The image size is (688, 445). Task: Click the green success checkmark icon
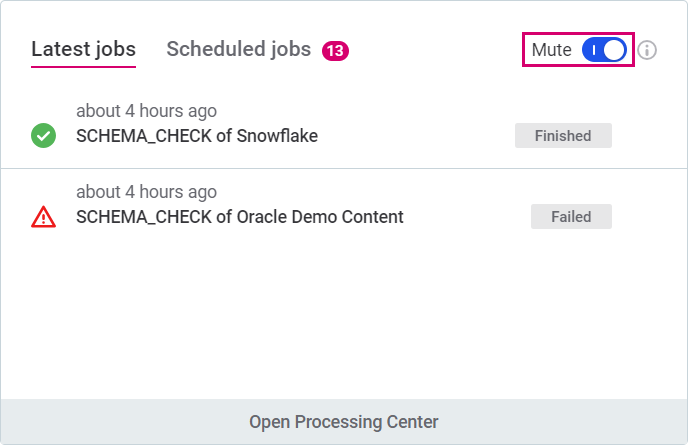[x=43, y=135]
